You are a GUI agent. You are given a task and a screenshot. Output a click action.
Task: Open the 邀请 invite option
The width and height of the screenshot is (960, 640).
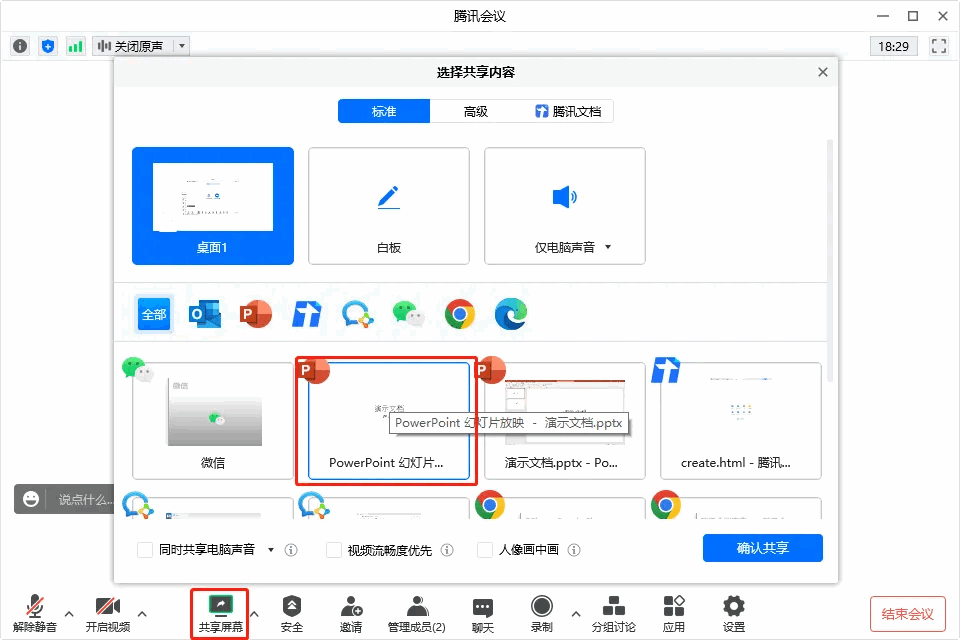pyautogui.click(x=351, y=614)
